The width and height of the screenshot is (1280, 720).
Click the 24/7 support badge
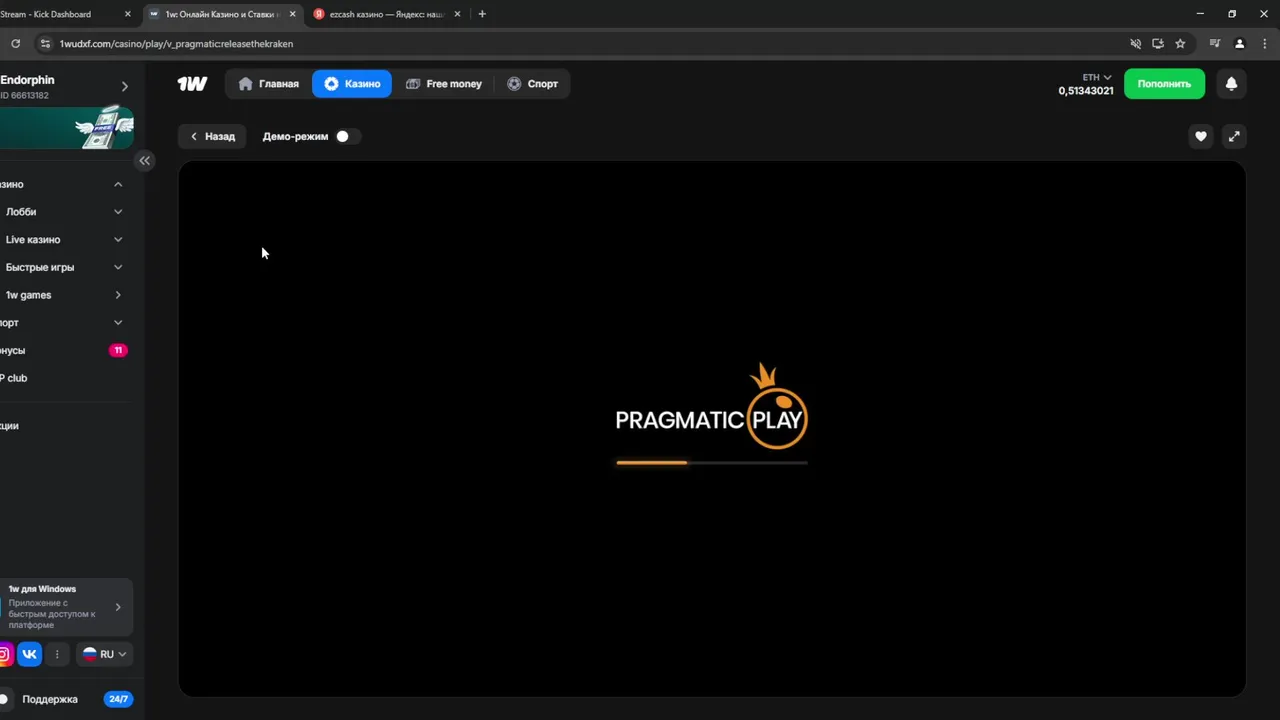(118, 699)
